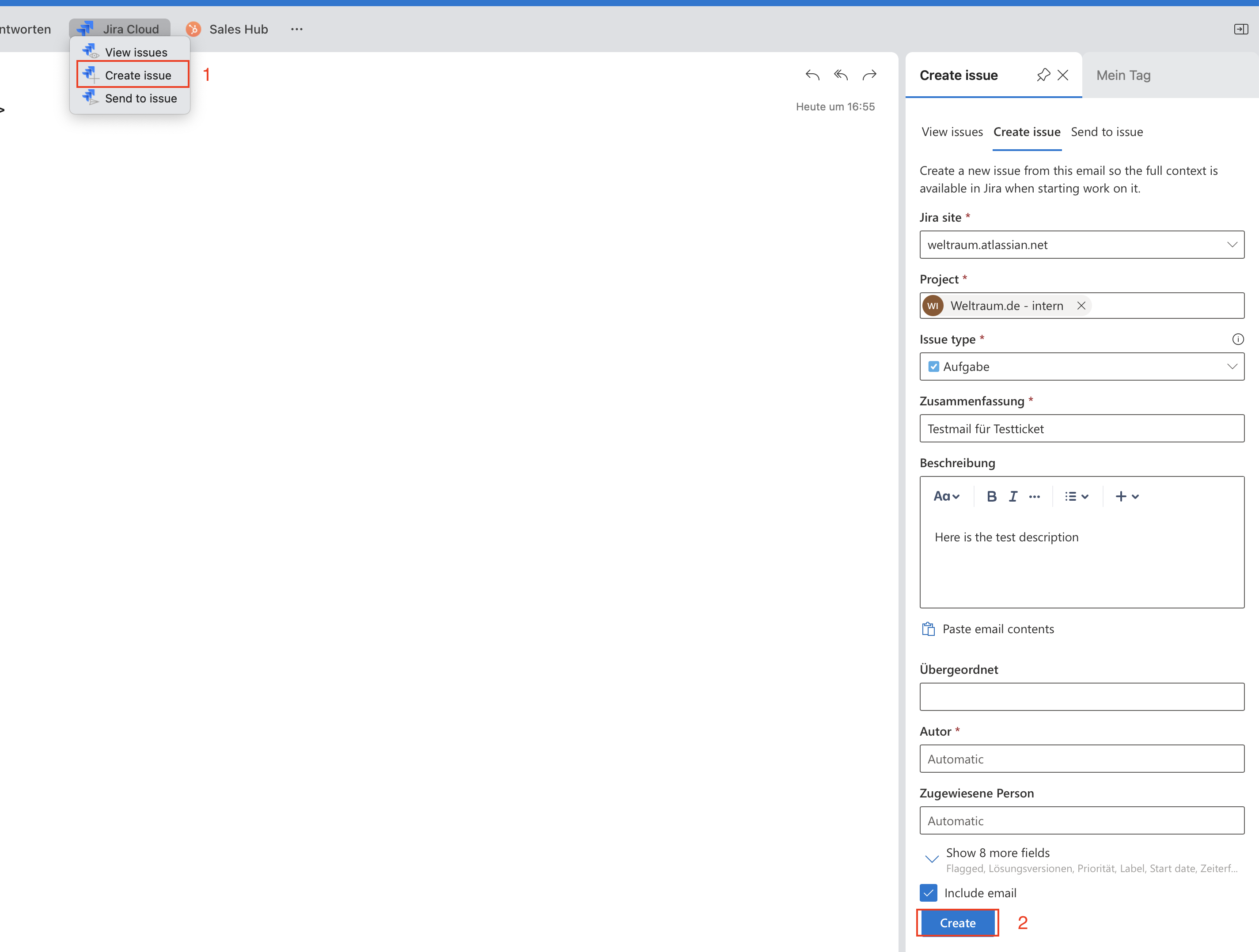The height and width of the screenshot is (952, 1259).
Task: Click the reply arrow icon
Action: 812,75
